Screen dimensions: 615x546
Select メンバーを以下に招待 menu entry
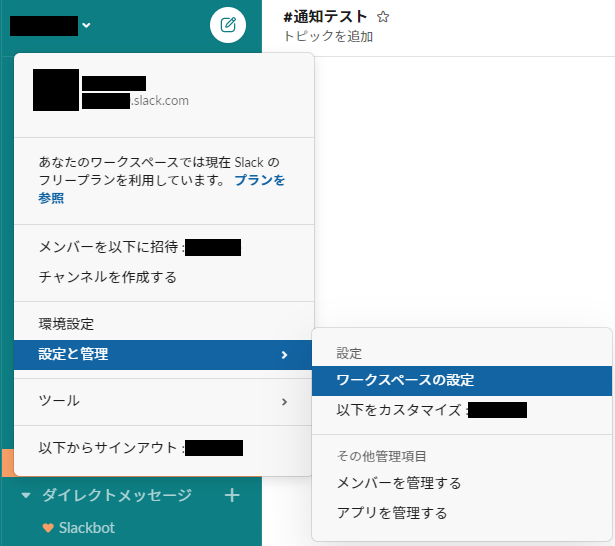pos(164,247)
